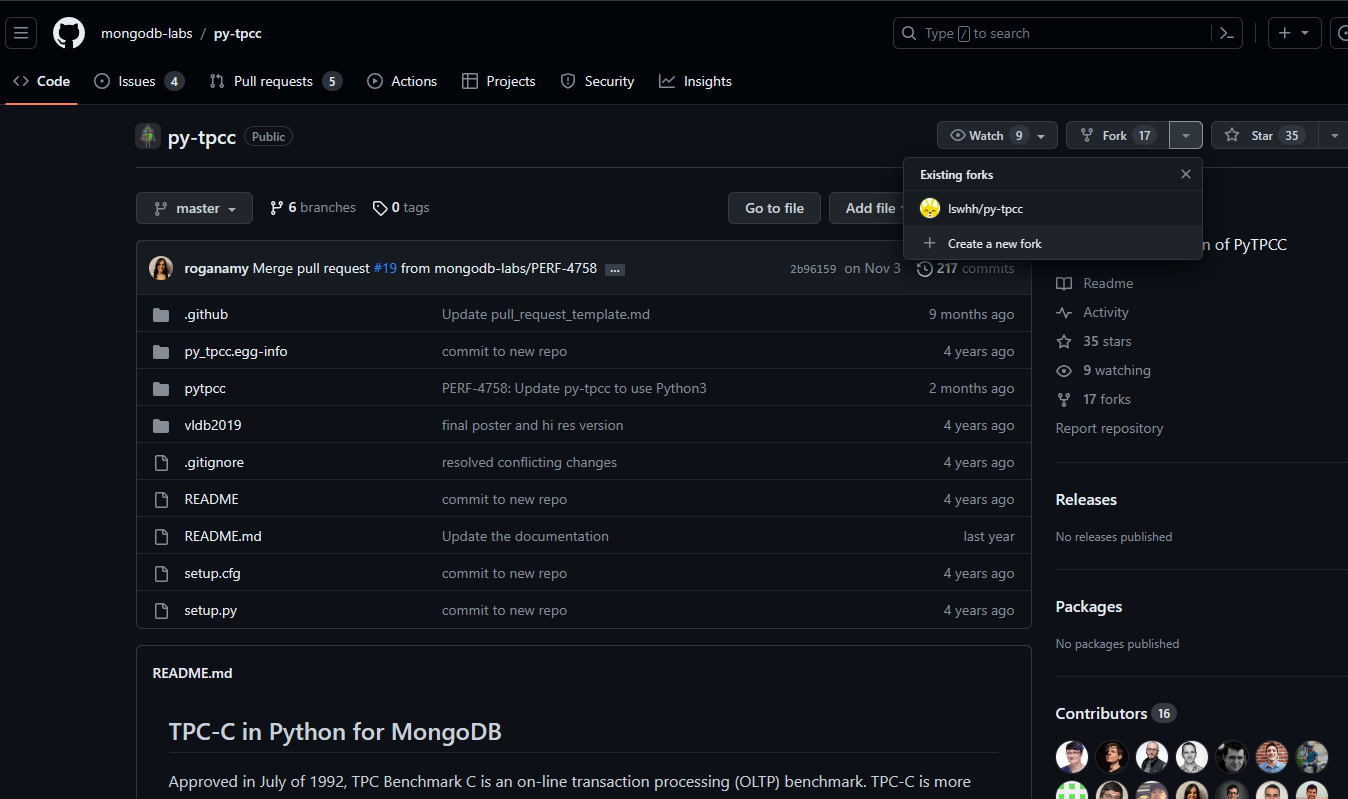This screenshot has height=799, width=1348.
Task: View the 9 watching link
Action: [1103, 370]
